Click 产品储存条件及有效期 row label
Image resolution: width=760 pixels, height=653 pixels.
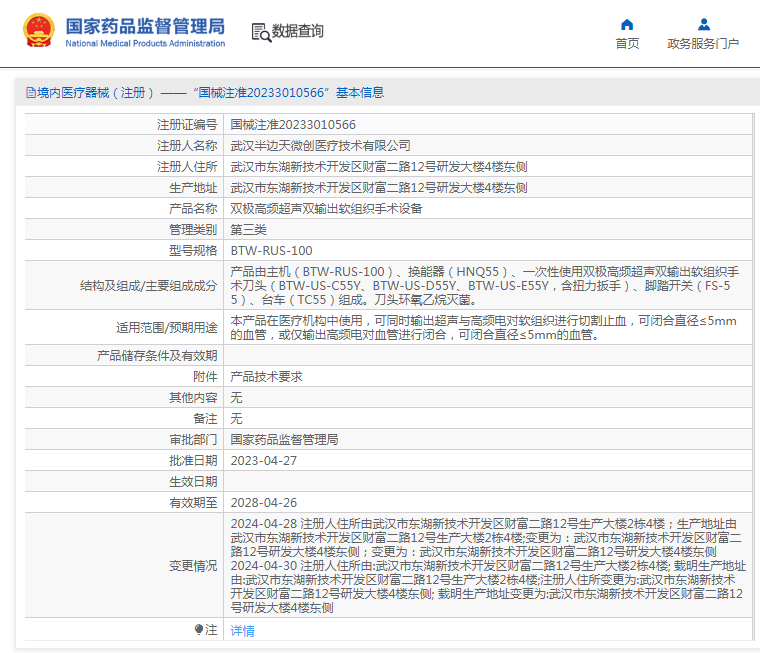pyautogui.click(x=157, y=356)
